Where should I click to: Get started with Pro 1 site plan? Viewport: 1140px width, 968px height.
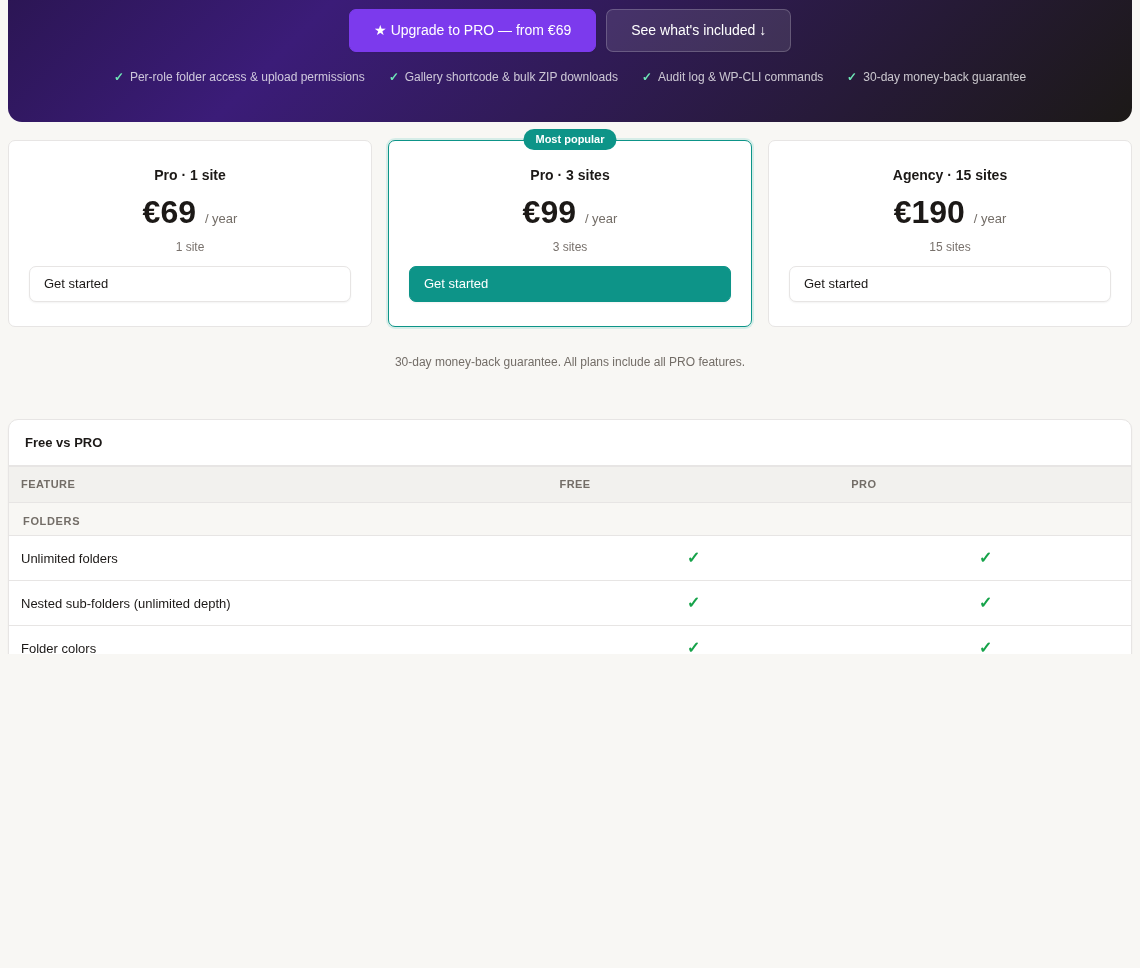coord(190,284)
